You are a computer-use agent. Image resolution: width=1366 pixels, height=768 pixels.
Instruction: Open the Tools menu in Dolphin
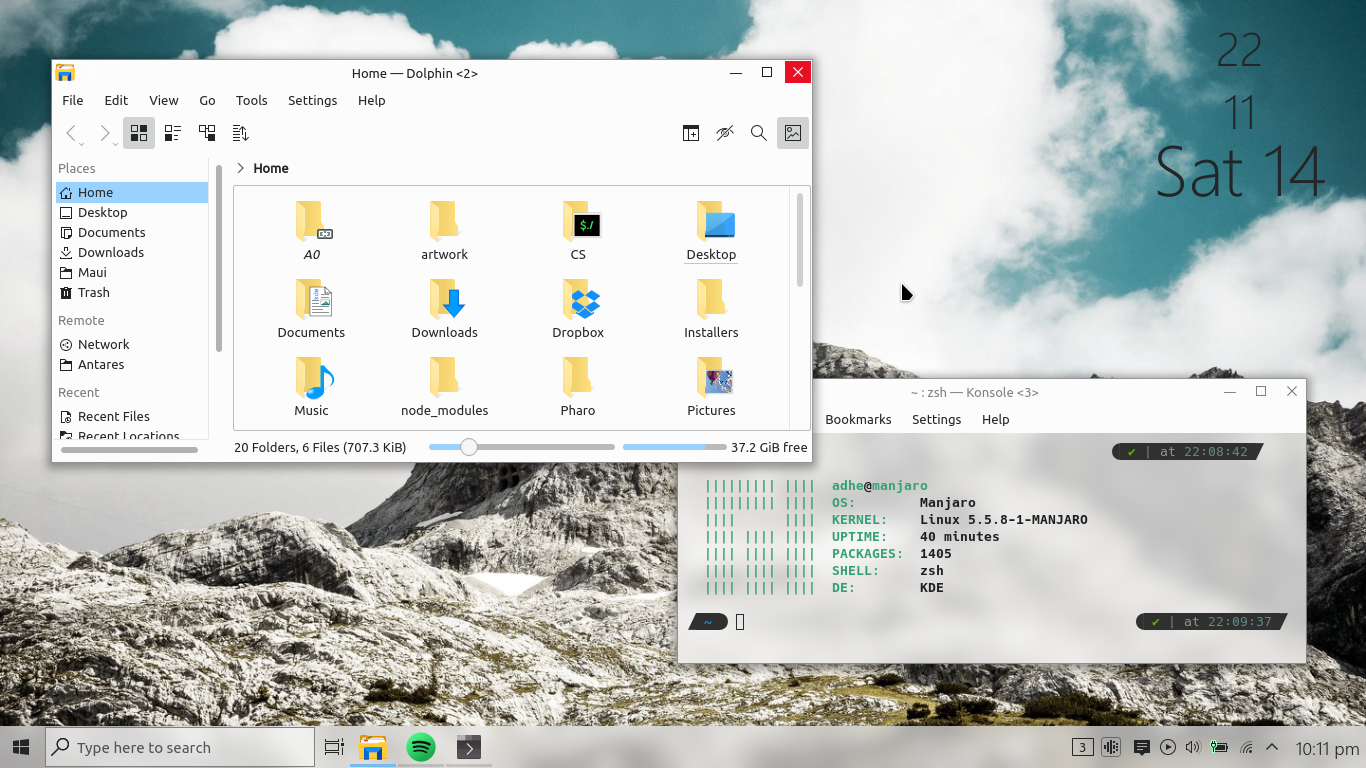pos(252,100)
